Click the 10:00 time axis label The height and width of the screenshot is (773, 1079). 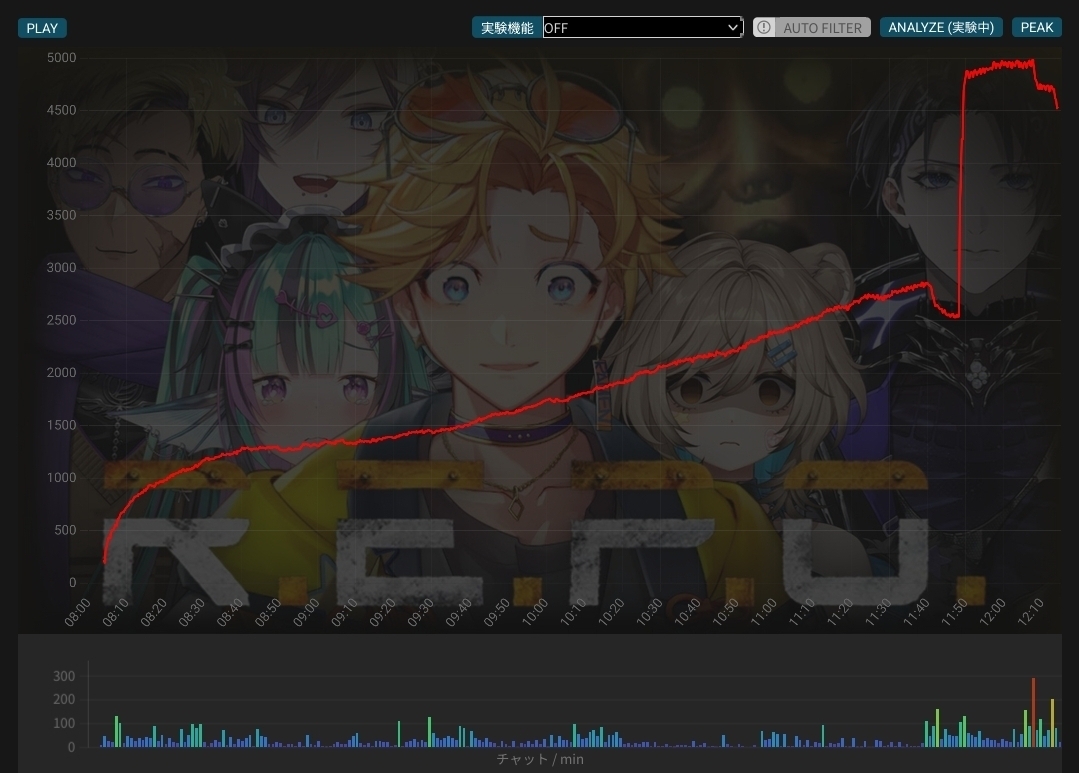point(535,613)
